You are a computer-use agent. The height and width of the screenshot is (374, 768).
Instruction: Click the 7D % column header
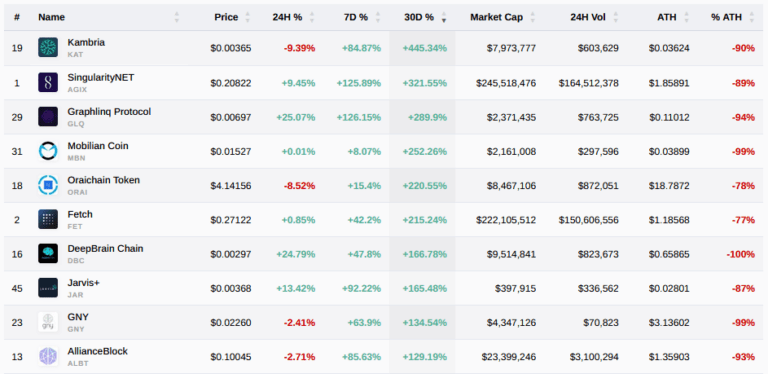pyautogui.click(x=356, y=17)
